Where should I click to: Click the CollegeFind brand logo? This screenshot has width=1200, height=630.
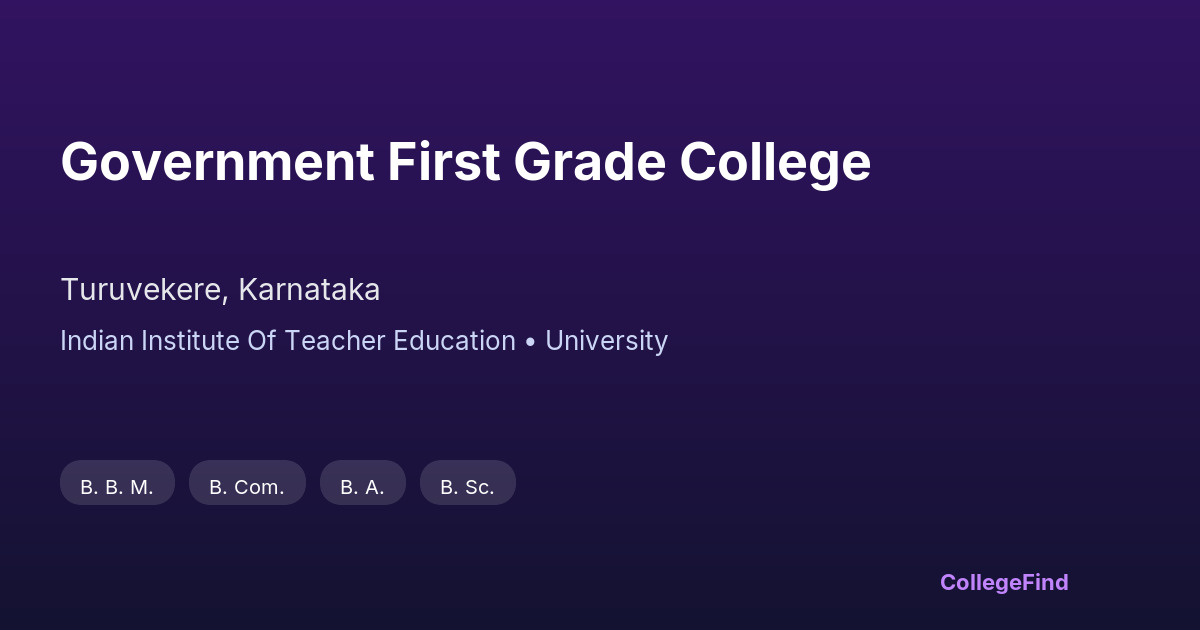tap(1003, 582)
